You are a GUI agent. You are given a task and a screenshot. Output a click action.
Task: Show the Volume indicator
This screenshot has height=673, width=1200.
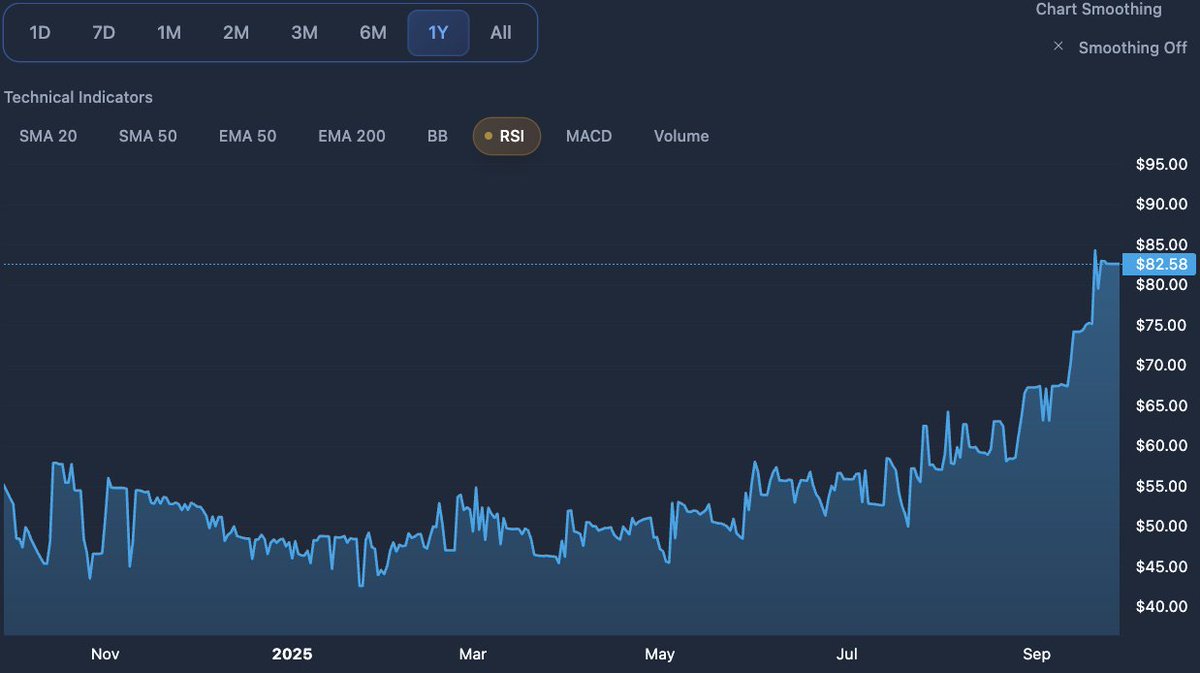(x=681, y=136)
